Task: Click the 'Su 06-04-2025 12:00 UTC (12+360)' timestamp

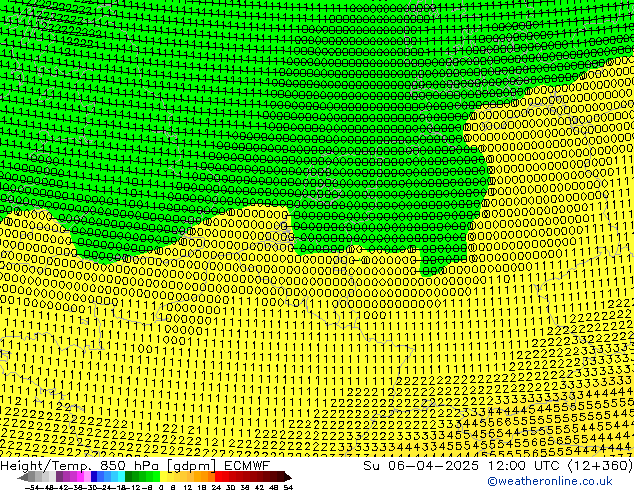Action: tap(498, 466)
